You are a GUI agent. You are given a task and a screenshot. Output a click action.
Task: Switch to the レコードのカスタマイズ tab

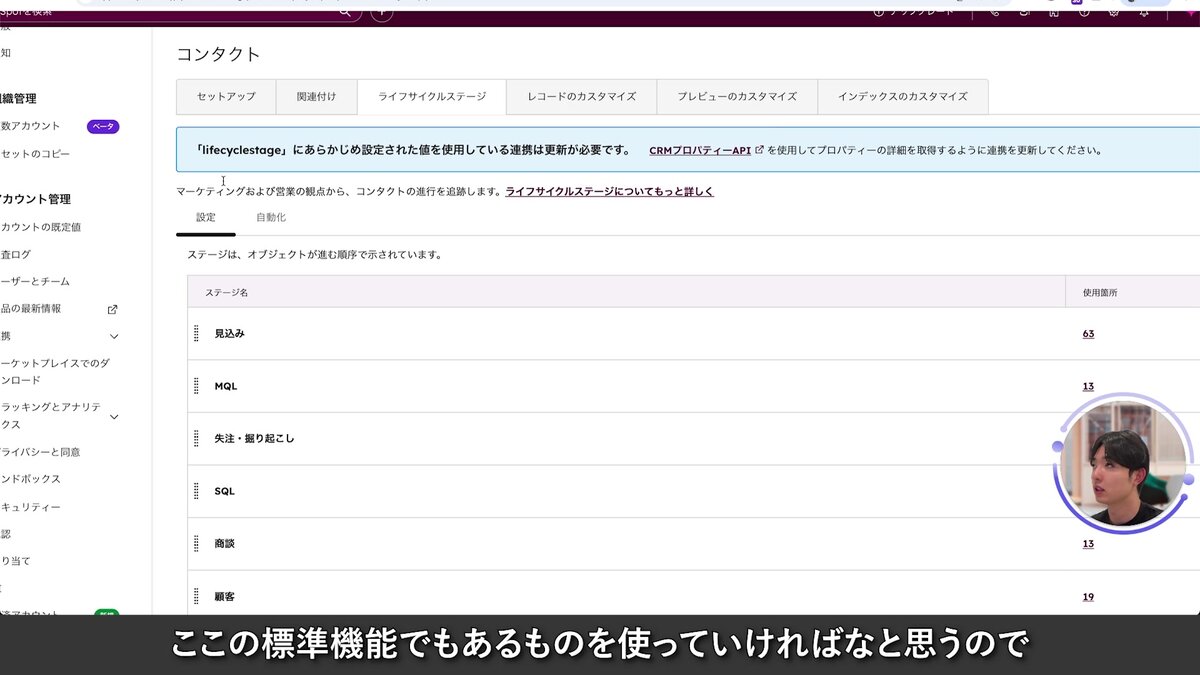[x=585, y=97]
